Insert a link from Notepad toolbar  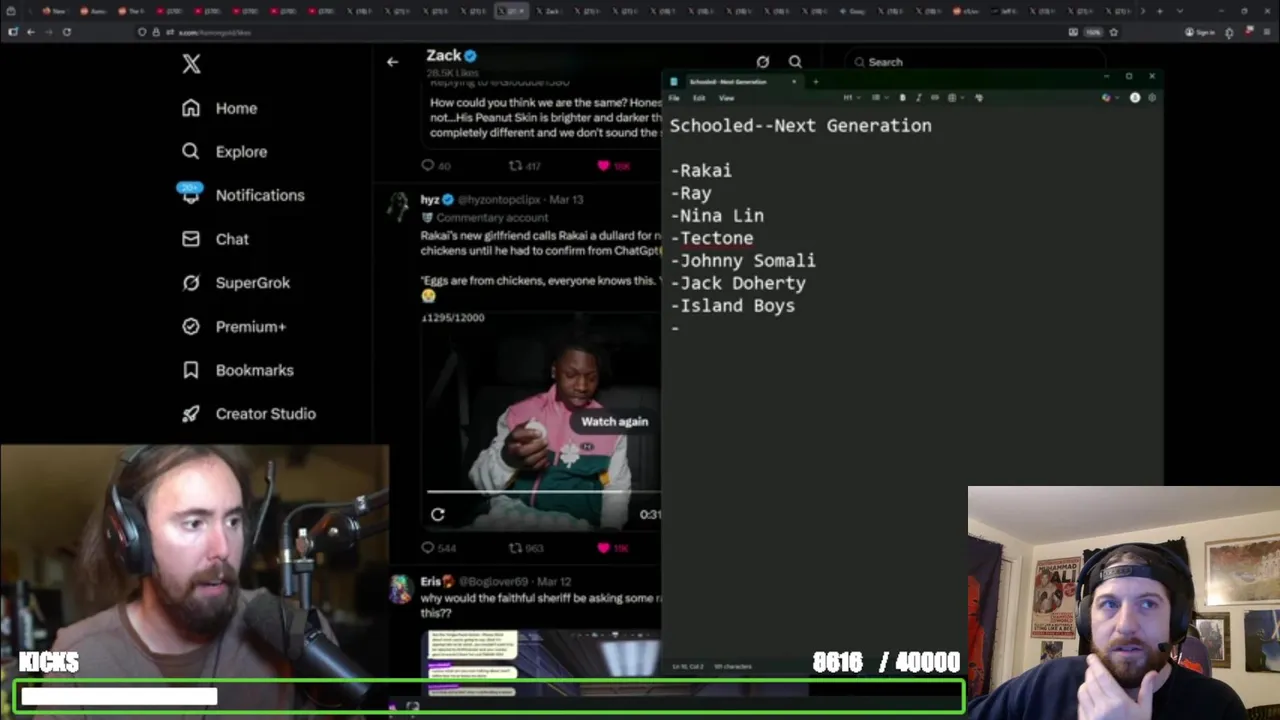(935, 98)
